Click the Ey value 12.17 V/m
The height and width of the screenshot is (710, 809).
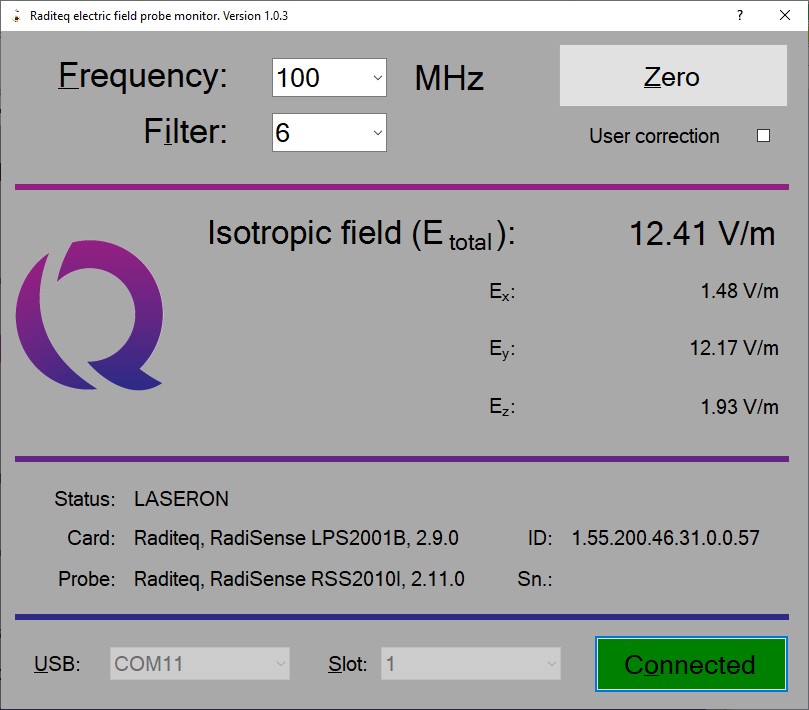click(734, 348)
